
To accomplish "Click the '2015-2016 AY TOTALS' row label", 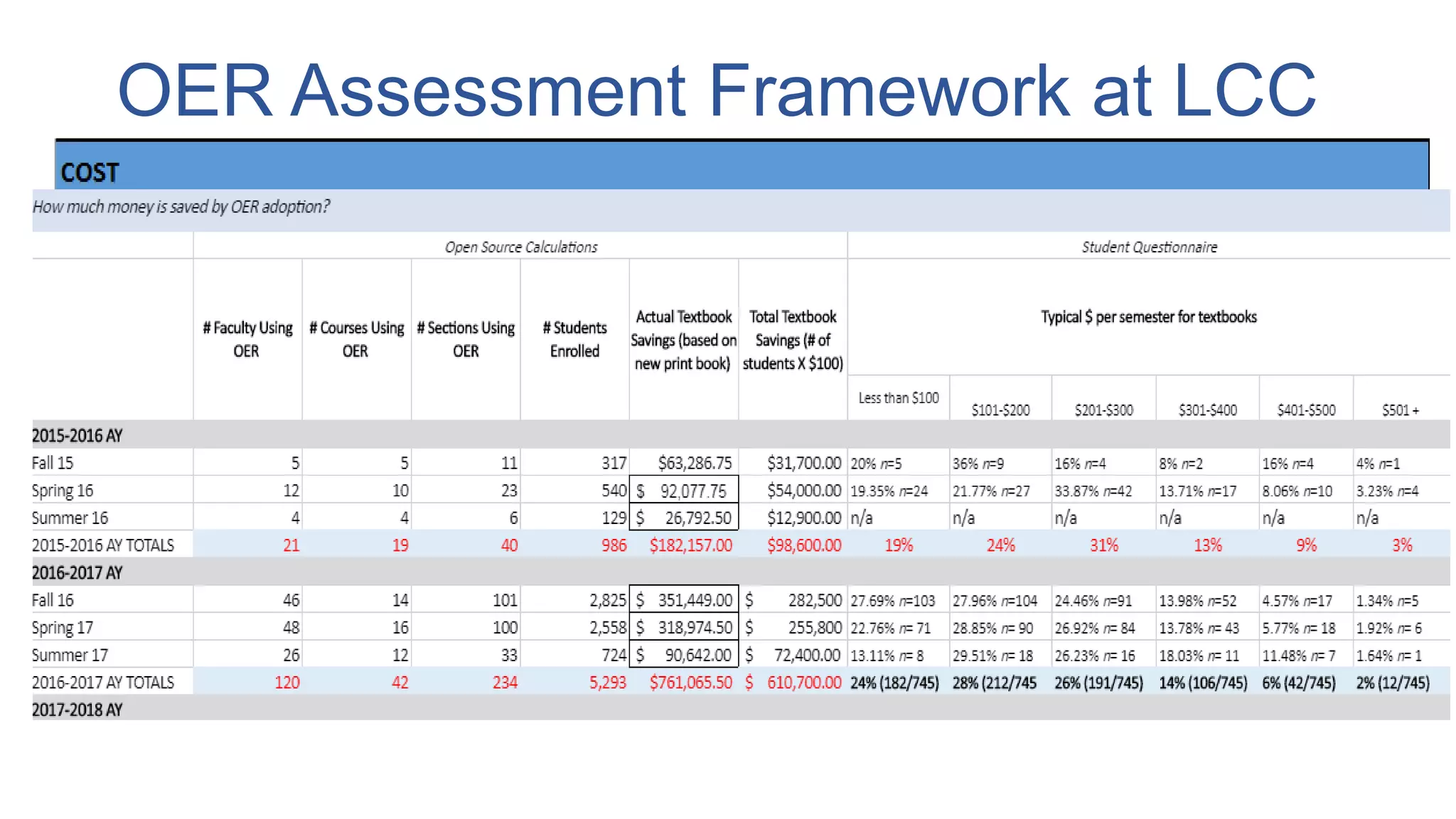I will click(x=103, y=545).
